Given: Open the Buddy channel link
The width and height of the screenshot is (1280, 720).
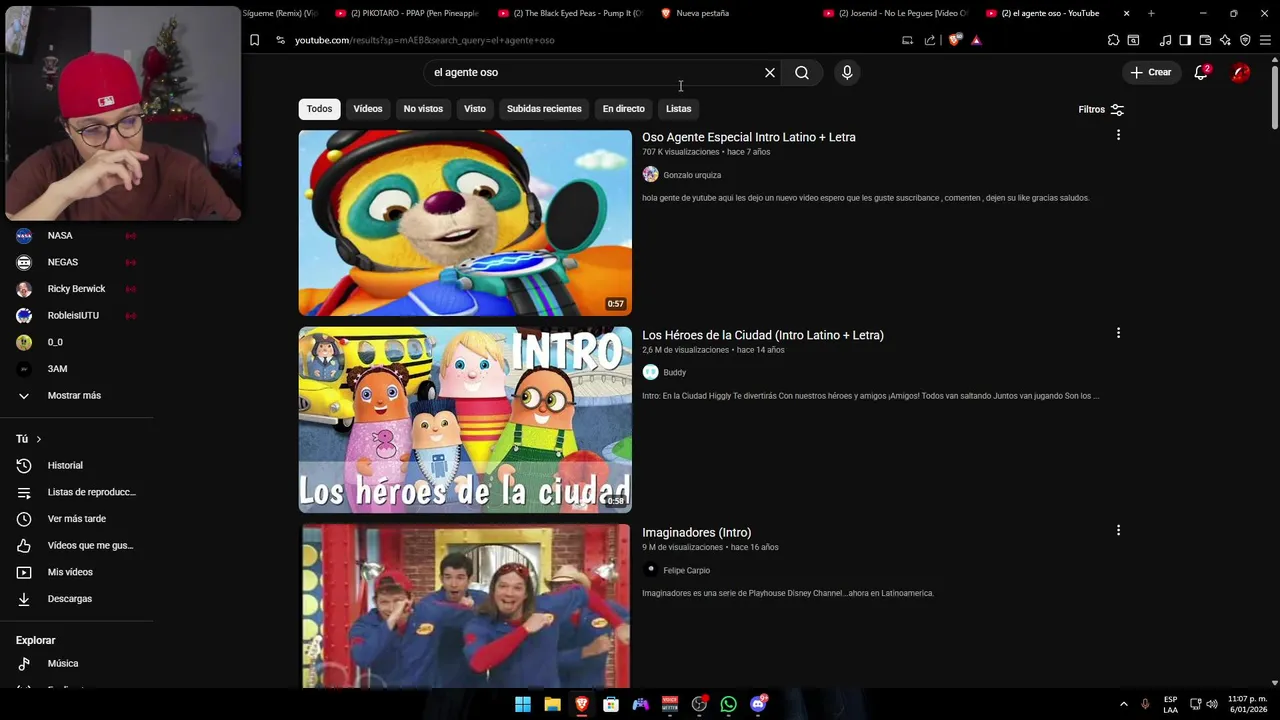Looking at the screenshot, I should click(675, 372).
